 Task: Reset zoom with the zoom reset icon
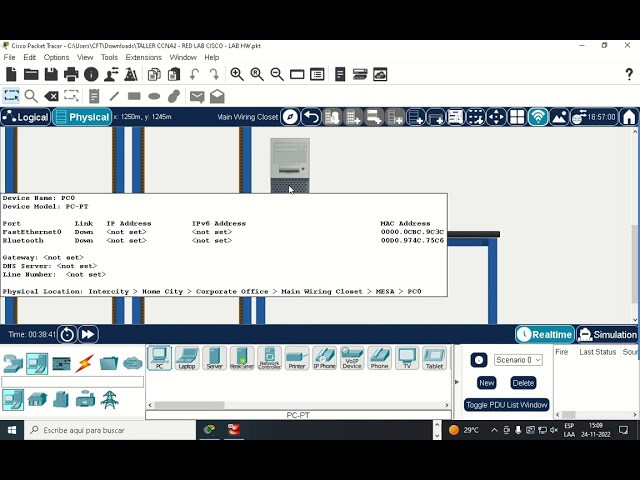tap(257, 74)
